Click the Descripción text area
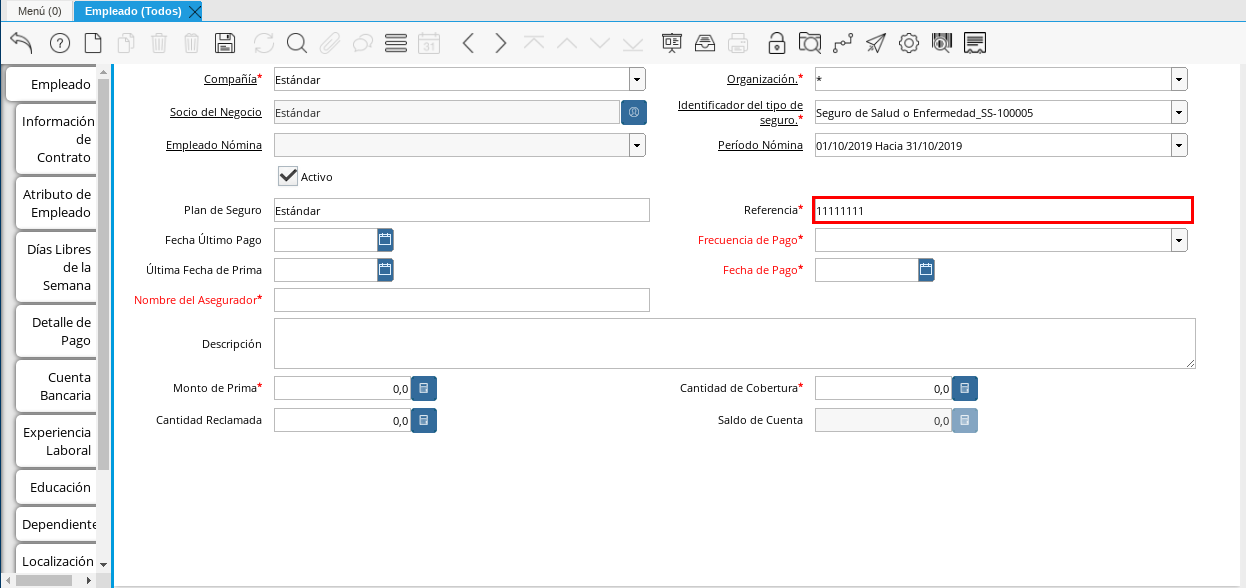1246x588 pixels. coord(734,344)
